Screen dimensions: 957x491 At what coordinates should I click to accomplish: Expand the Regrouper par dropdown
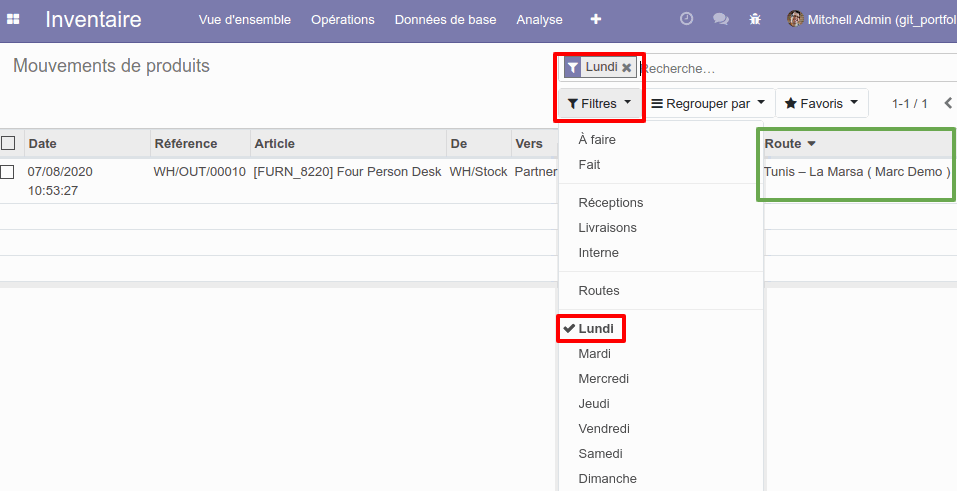[x=708, y=104]
